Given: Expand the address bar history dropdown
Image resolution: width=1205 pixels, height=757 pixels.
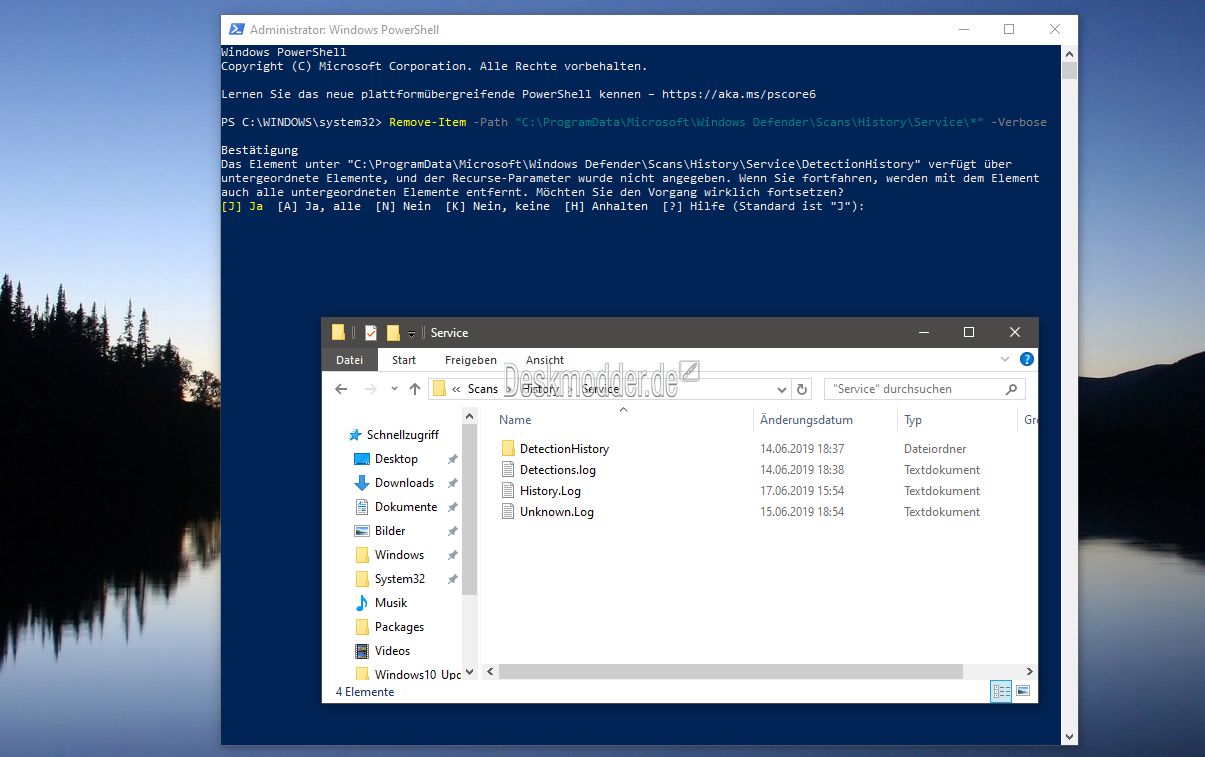Looking at the screenshot, I should tap(782, 389).
